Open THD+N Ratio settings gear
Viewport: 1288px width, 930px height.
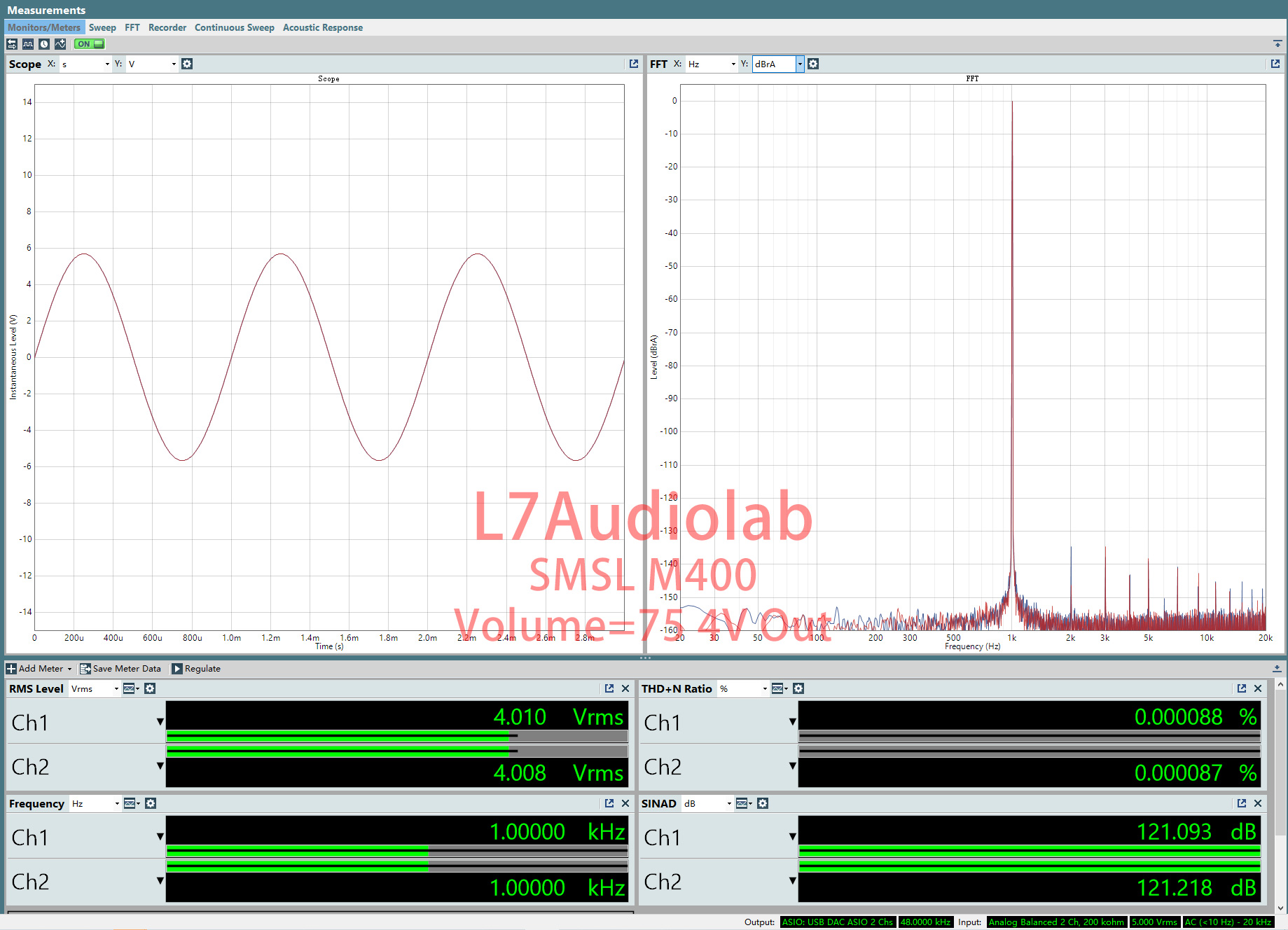click(798, 688)
